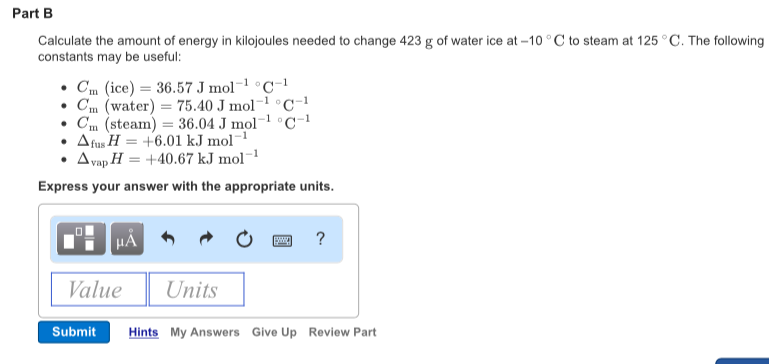Undo the last answer edit

pos(168,239)
